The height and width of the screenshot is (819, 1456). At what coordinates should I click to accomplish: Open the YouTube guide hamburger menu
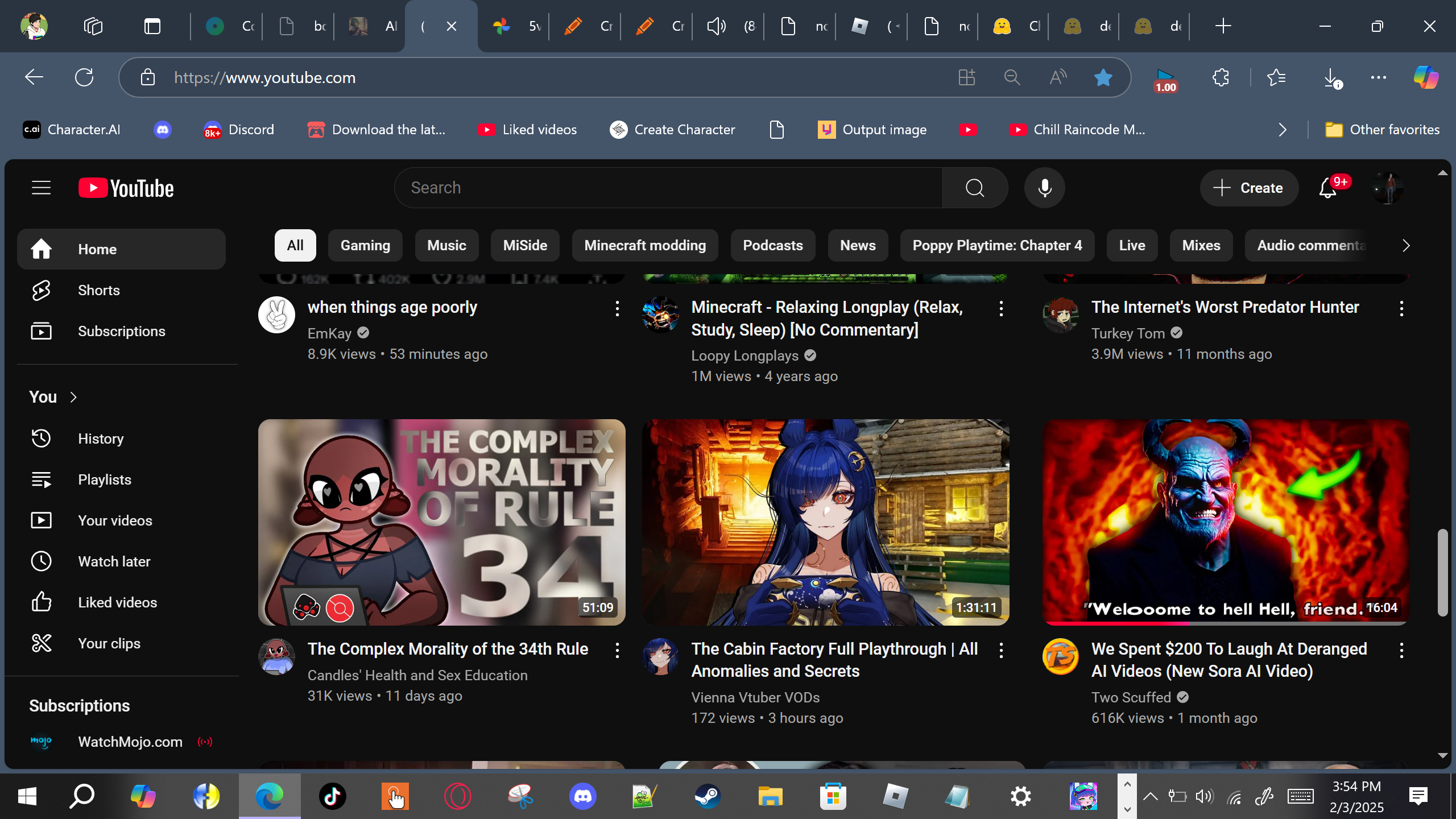point(41,188)
